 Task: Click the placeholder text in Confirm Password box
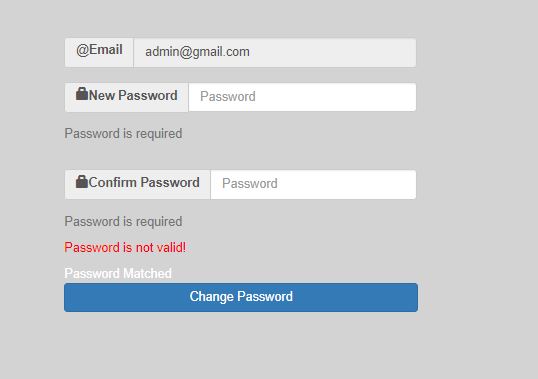(250, 183)
